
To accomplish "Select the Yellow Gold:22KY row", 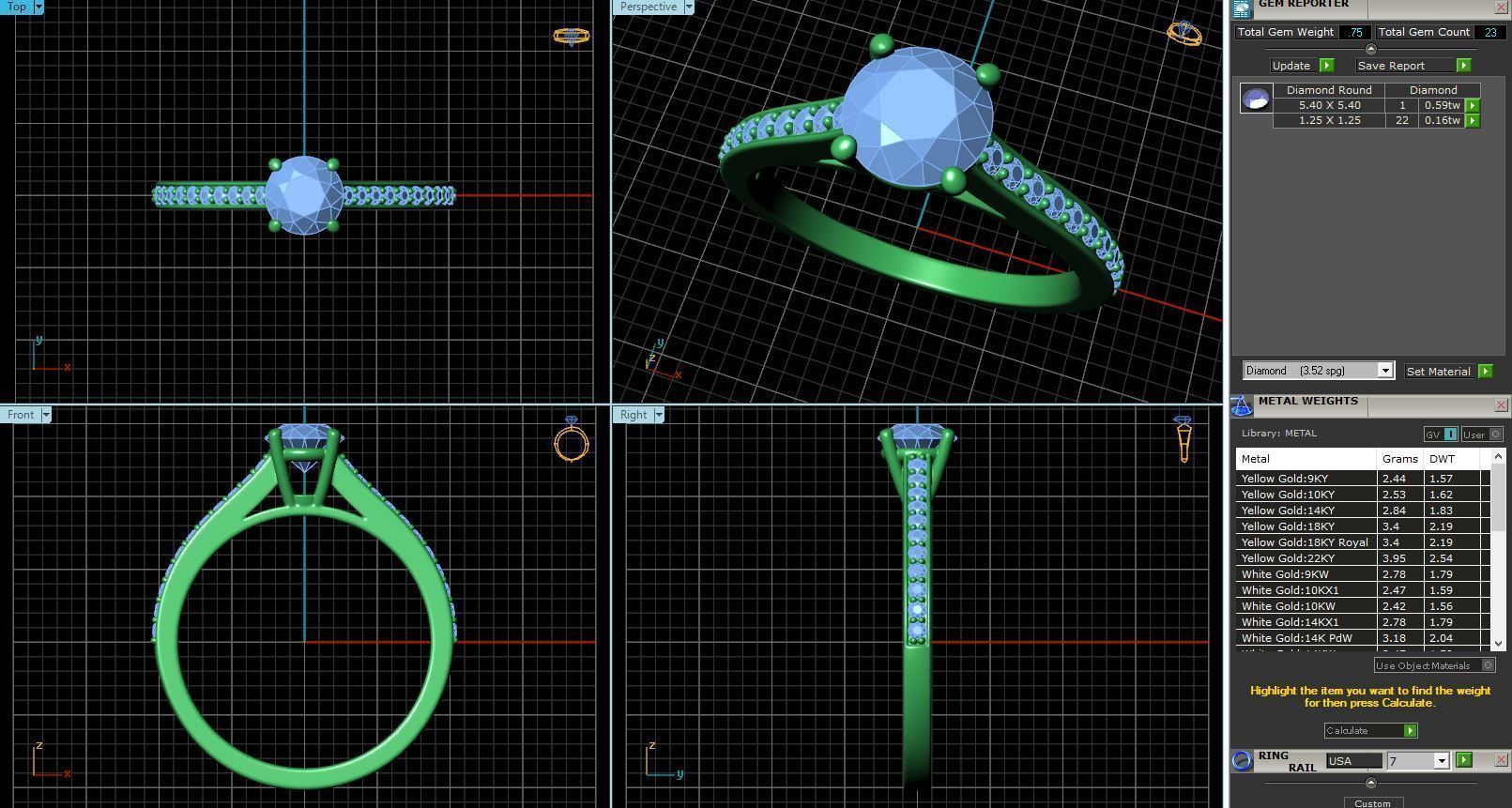I will pyautogui.click(x=1363, y=558).
